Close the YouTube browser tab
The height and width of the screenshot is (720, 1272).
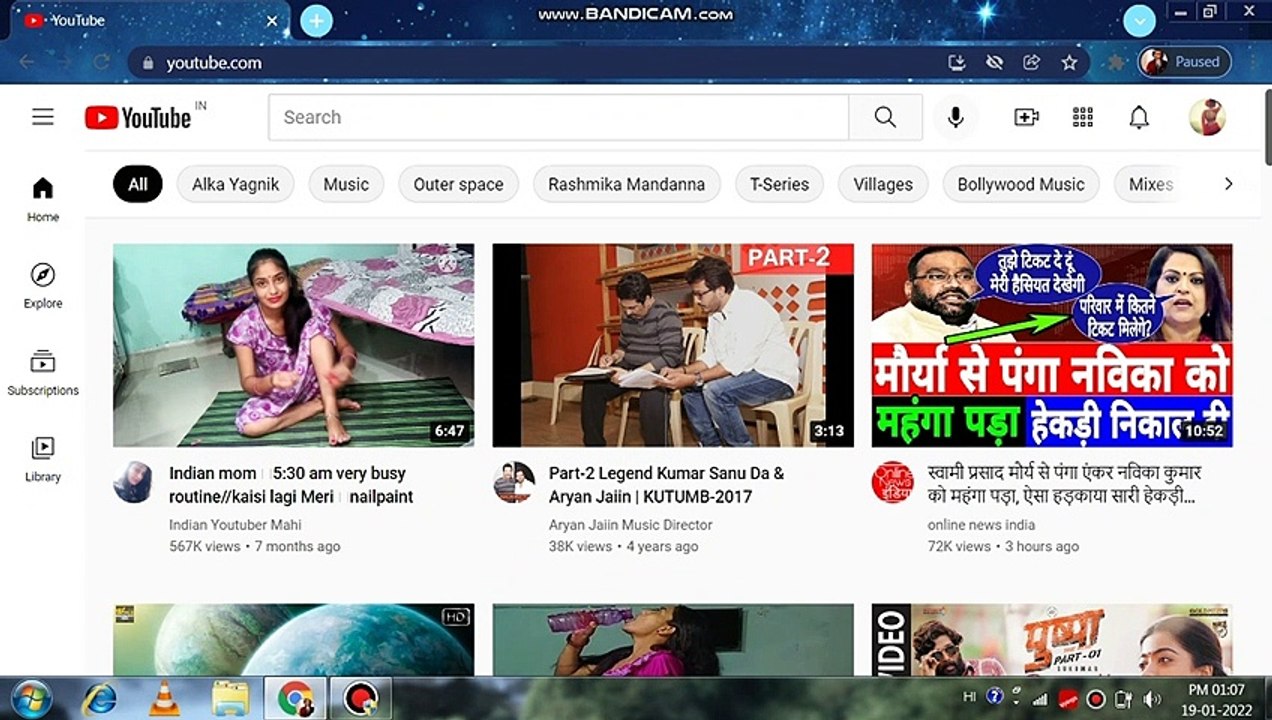click(272, 20)
